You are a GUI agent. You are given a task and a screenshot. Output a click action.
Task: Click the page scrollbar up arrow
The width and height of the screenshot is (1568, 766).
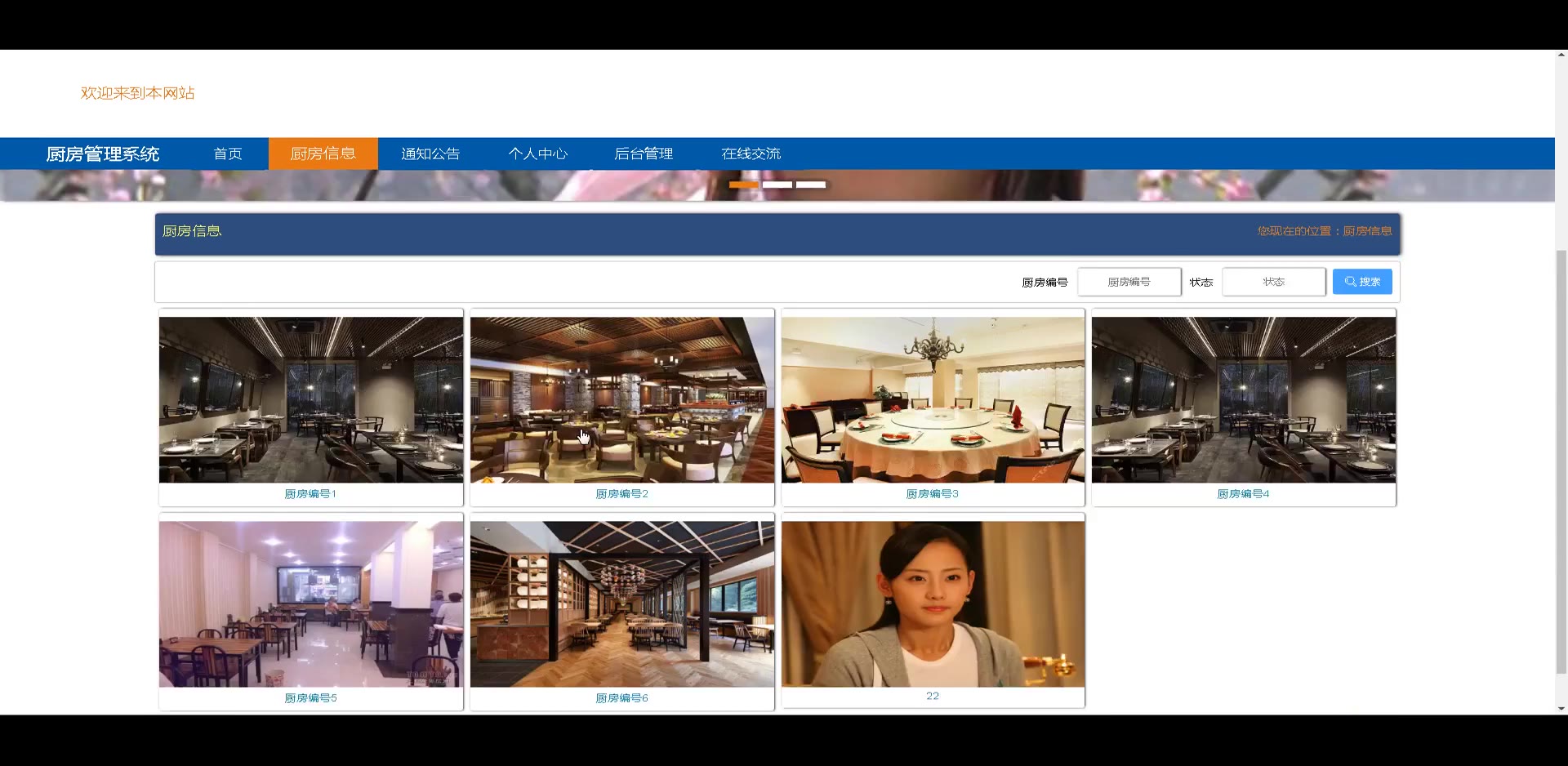tap(1561, 56)
